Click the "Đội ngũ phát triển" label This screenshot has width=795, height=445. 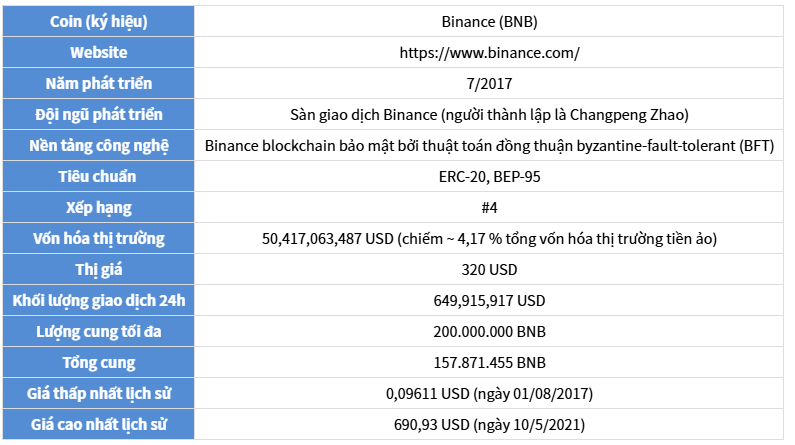[99, 115]
